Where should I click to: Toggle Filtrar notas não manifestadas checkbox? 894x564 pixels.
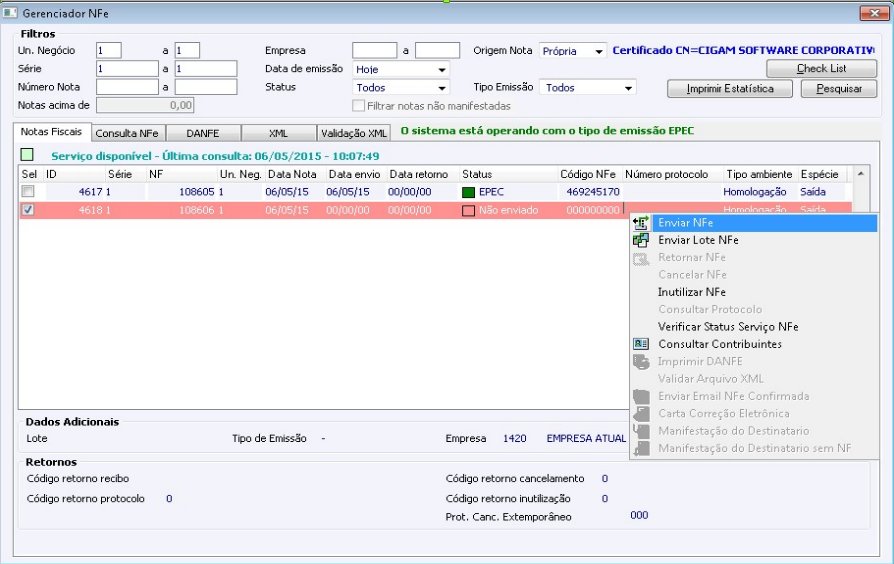(x=358, y=106)
